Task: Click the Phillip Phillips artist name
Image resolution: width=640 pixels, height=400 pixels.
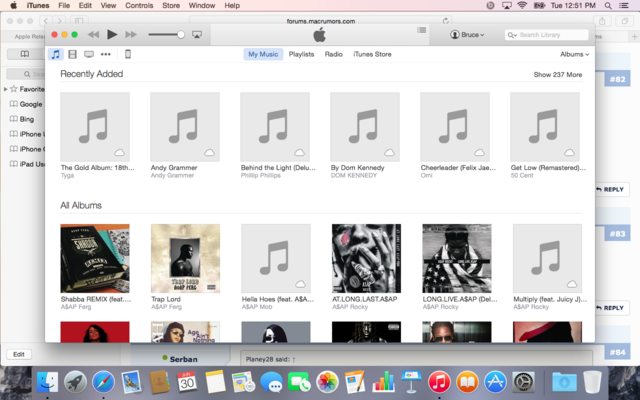Action: click(260, 176)
